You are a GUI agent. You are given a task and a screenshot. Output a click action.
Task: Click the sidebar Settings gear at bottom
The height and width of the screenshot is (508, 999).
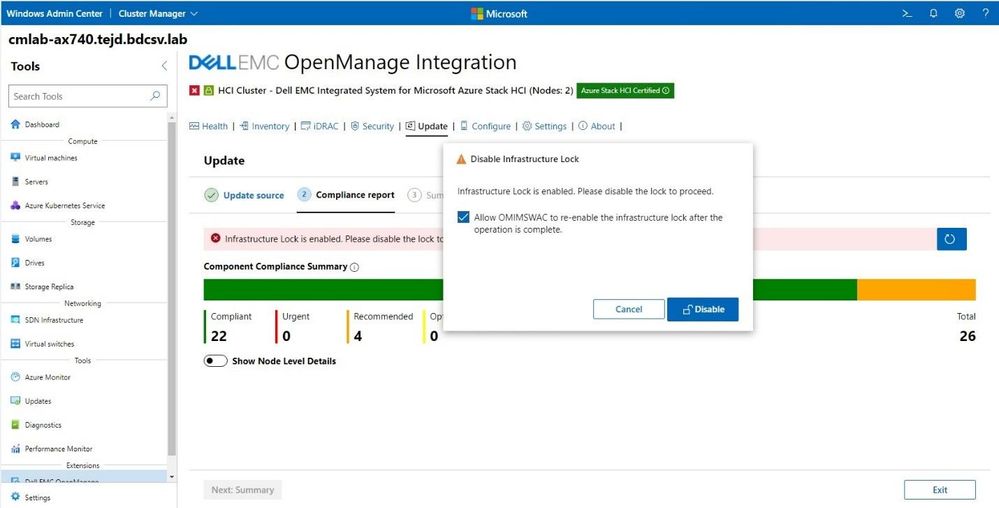(x=16, y=497)
